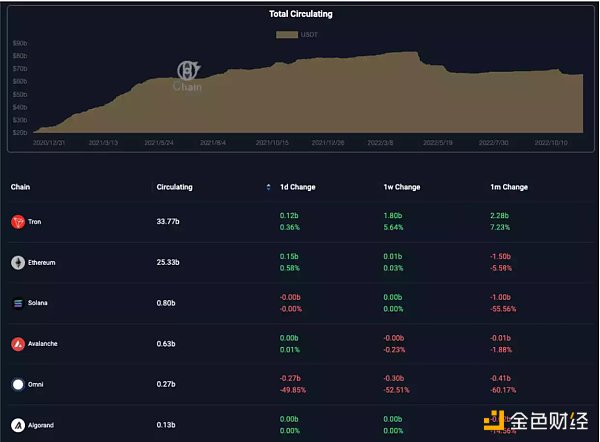Click the Total Circulating chart title
This screenshot has width=600, height=442.
click(x=300, y=14)
